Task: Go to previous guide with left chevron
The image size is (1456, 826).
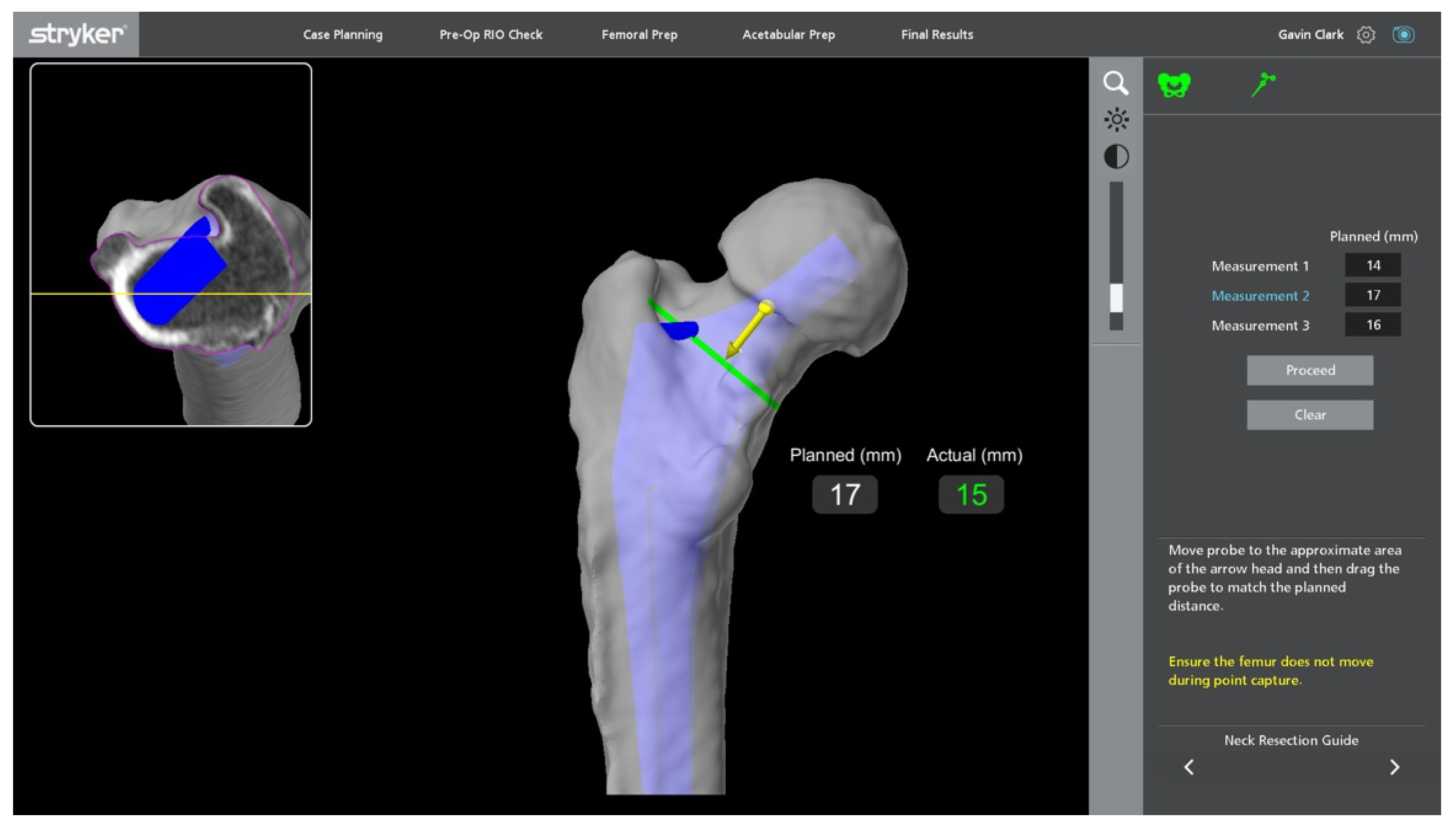Action: pyautogui.click(x=1189, y=767)
